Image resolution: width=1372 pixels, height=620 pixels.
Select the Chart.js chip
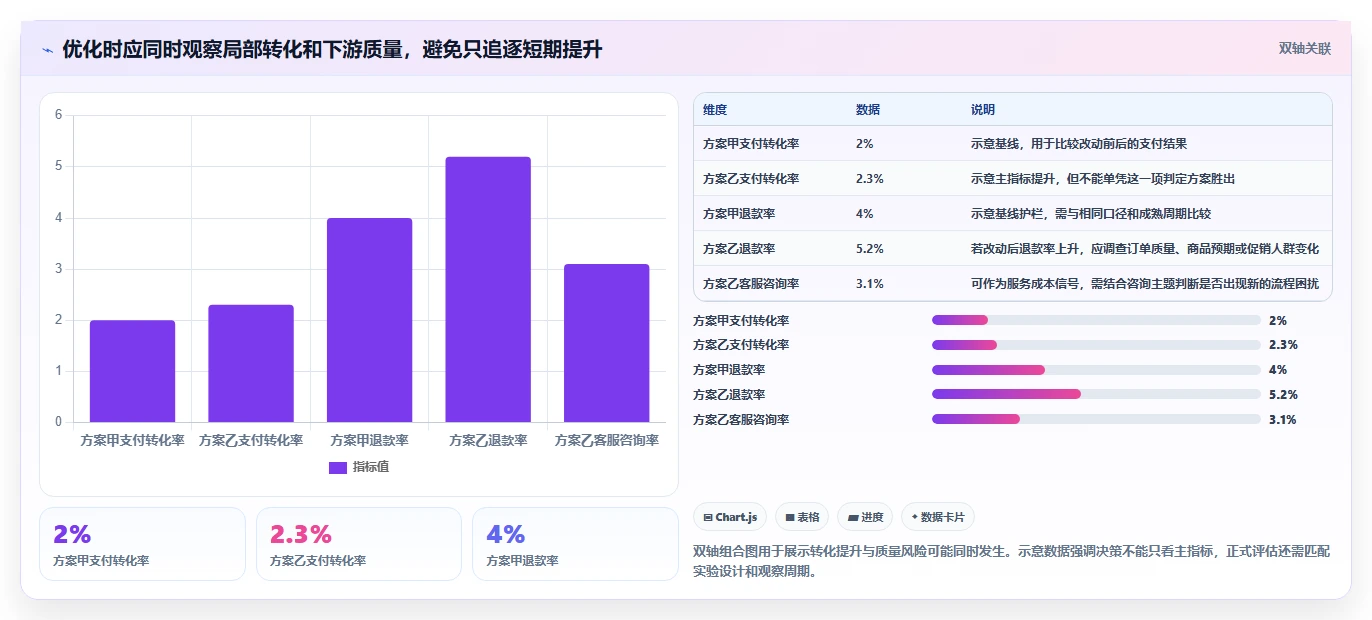click(x=731, y=517)
